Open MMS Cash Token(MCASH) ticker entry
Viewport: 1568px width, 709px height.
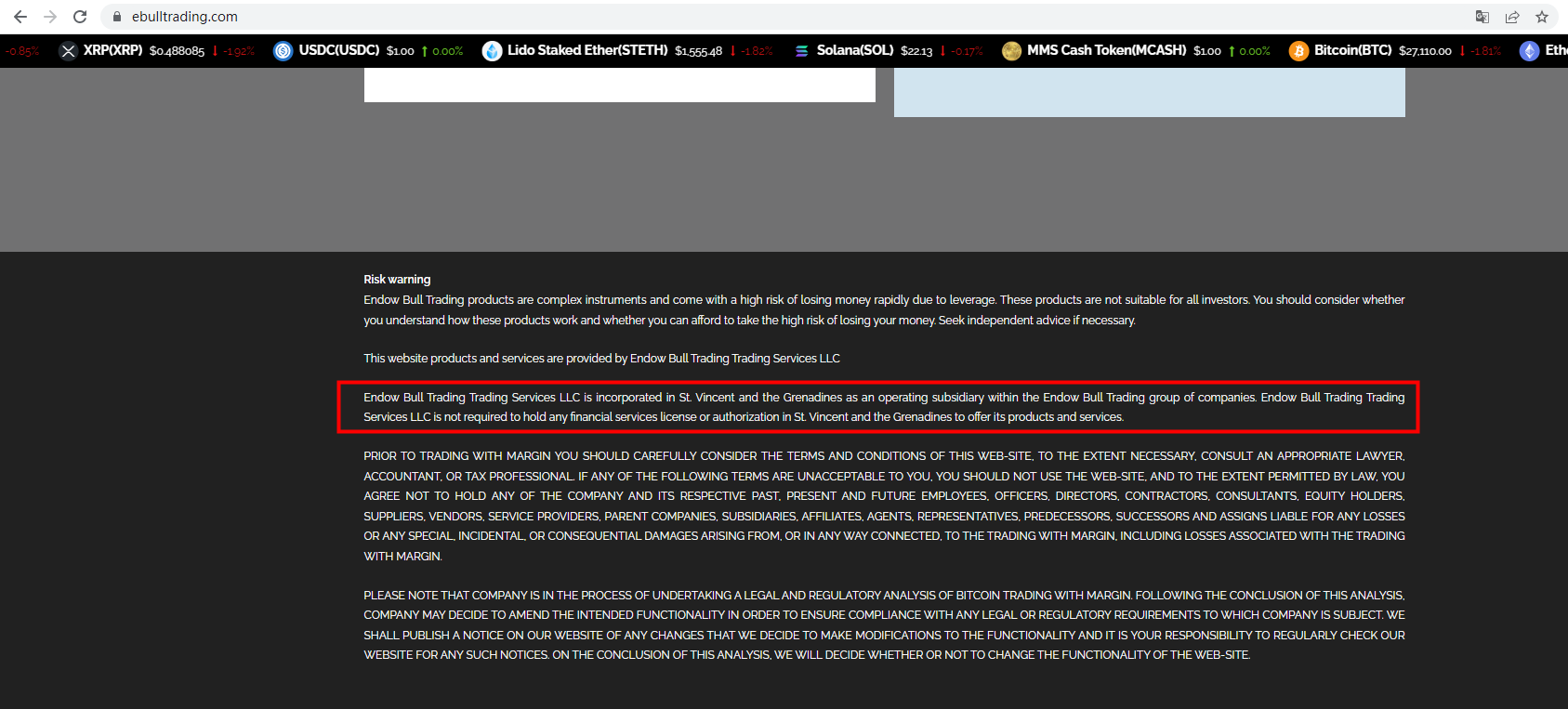pyautogui.click(x=1107, y=50)
